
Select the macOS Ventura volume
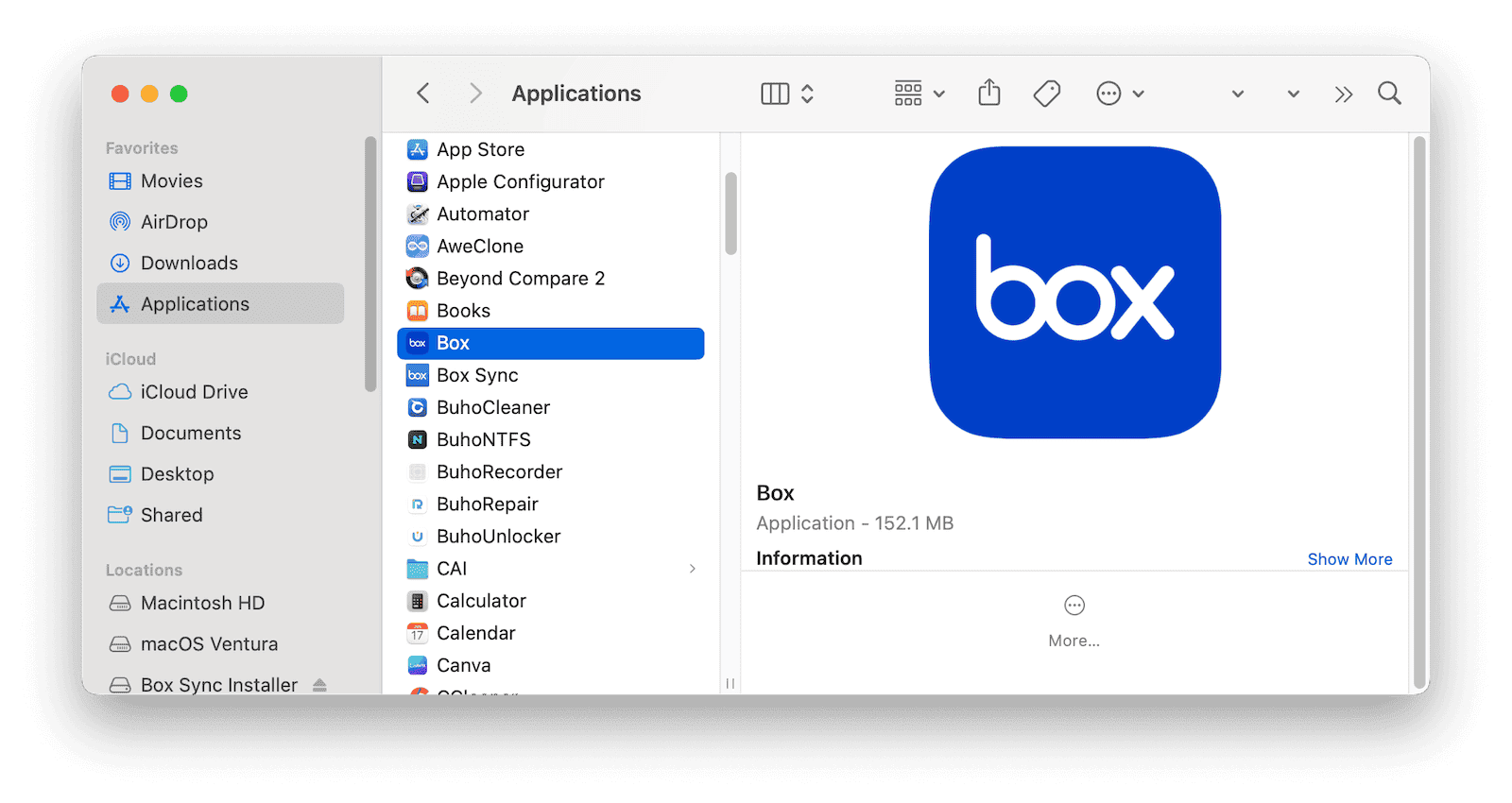coord(220,644)
